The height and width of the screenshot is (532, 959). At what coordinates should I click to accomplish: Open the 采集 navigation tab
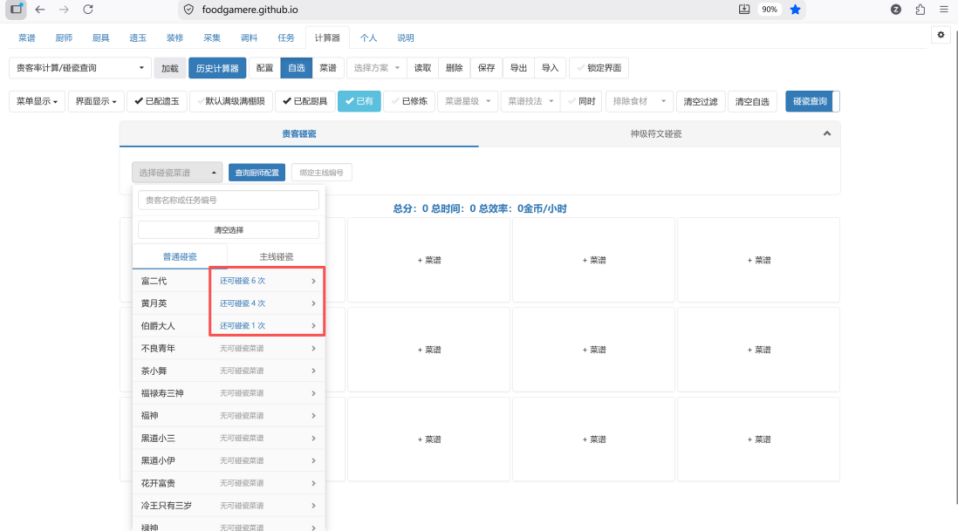(212, 38)
